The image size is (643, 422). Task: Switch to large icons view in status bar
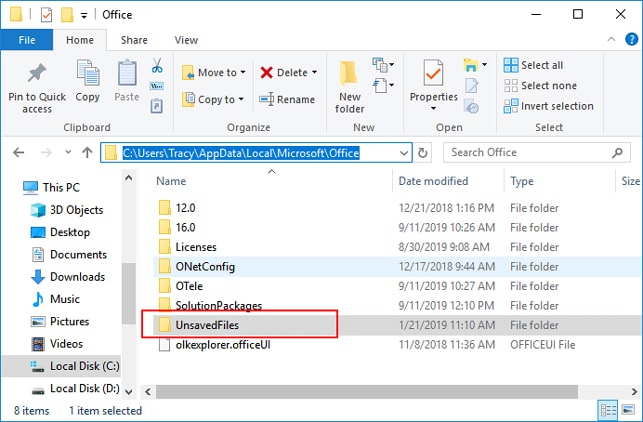(628, 410)
